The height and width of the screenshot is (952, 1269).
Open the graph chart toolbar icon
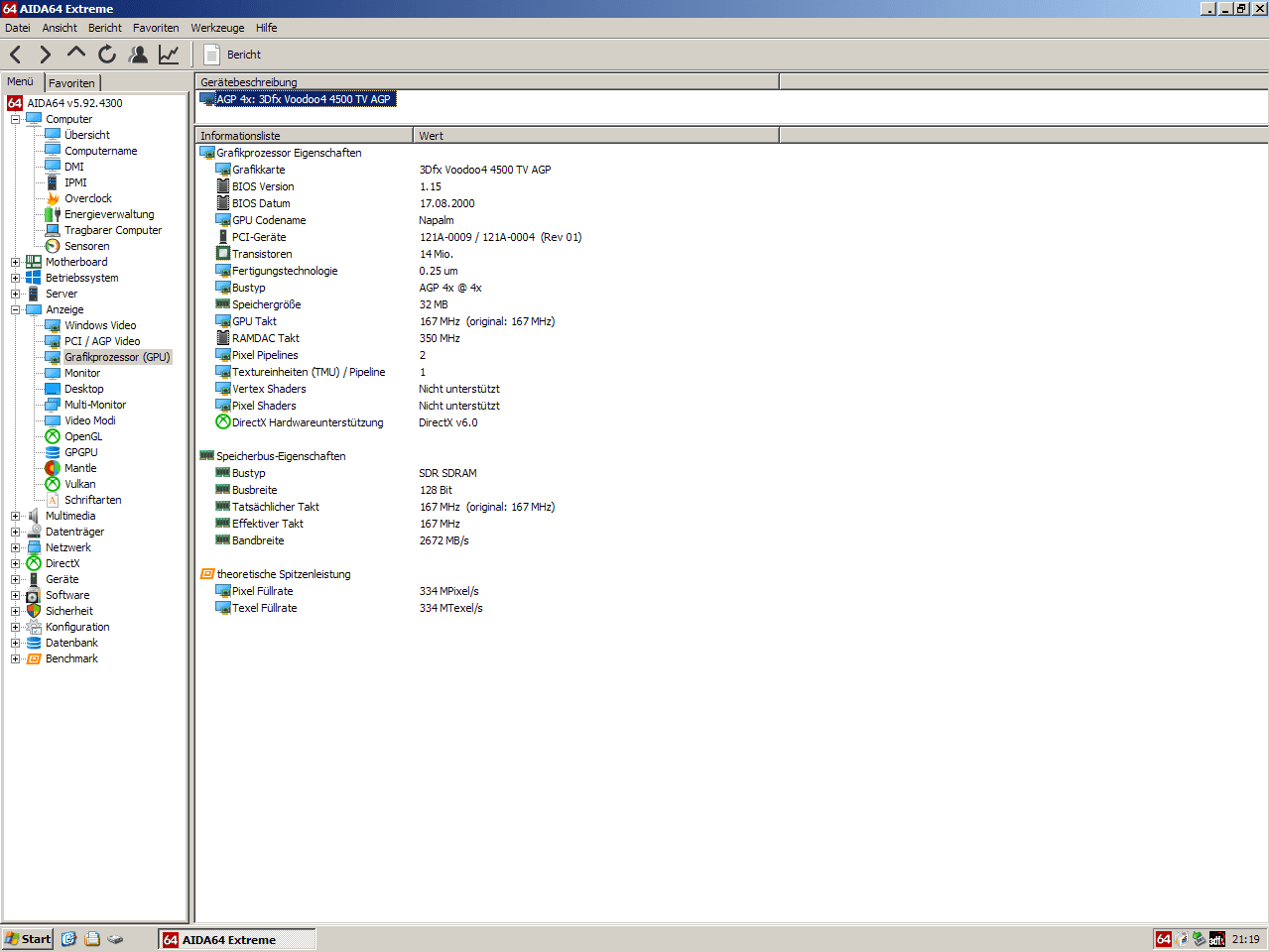pyautogui.click(x=169, y=55)
